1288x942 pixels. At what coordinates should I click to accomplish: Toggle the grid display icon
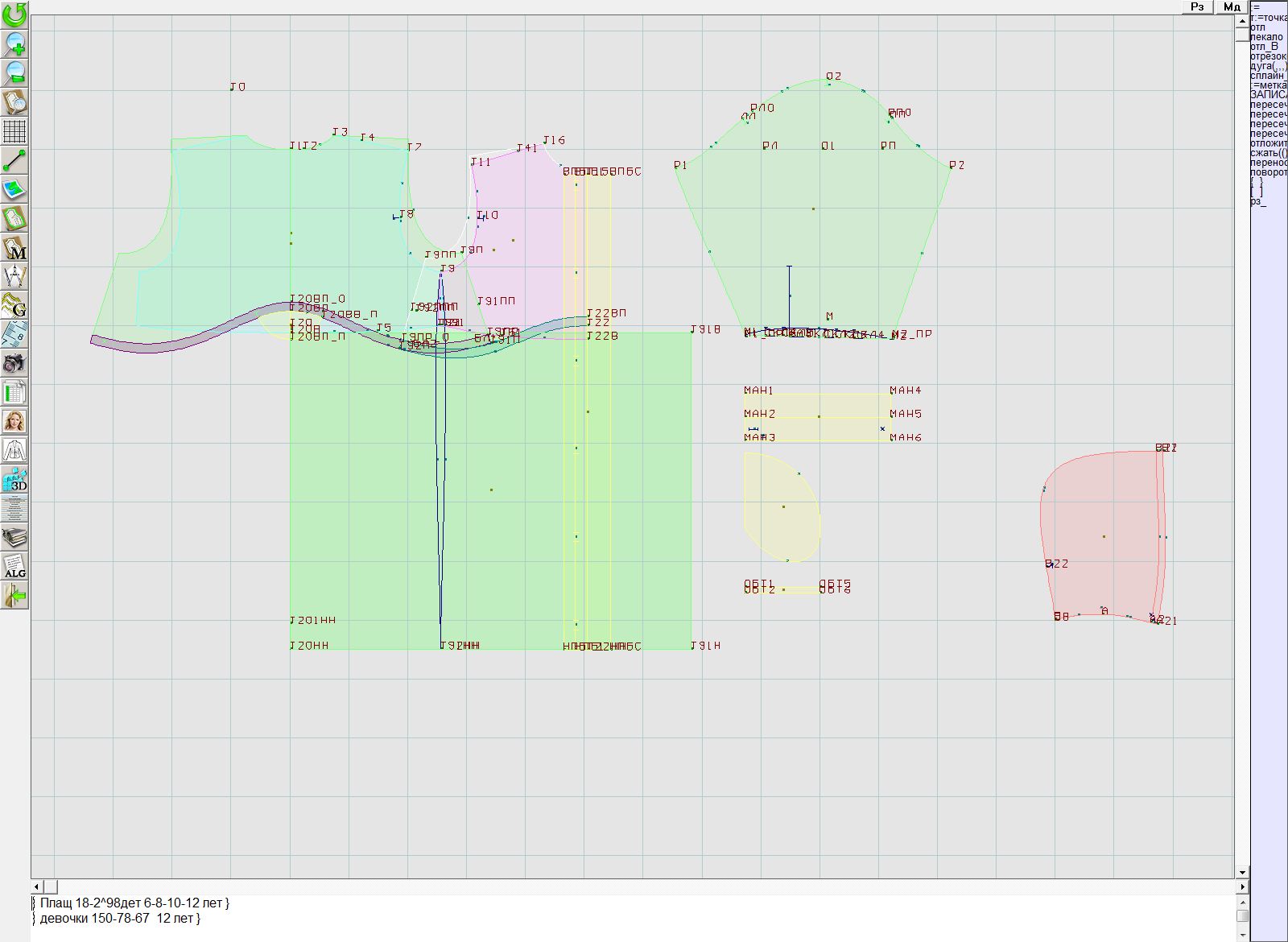14,130
